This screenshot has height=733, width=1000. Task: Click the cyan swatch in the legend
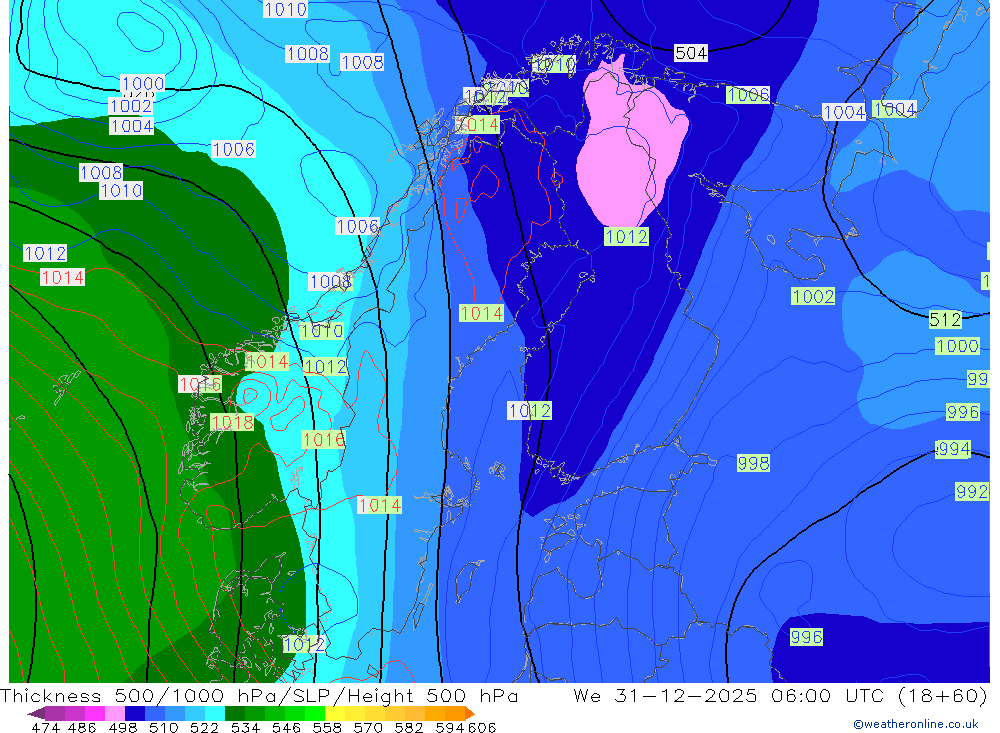[x=215, y=713]
